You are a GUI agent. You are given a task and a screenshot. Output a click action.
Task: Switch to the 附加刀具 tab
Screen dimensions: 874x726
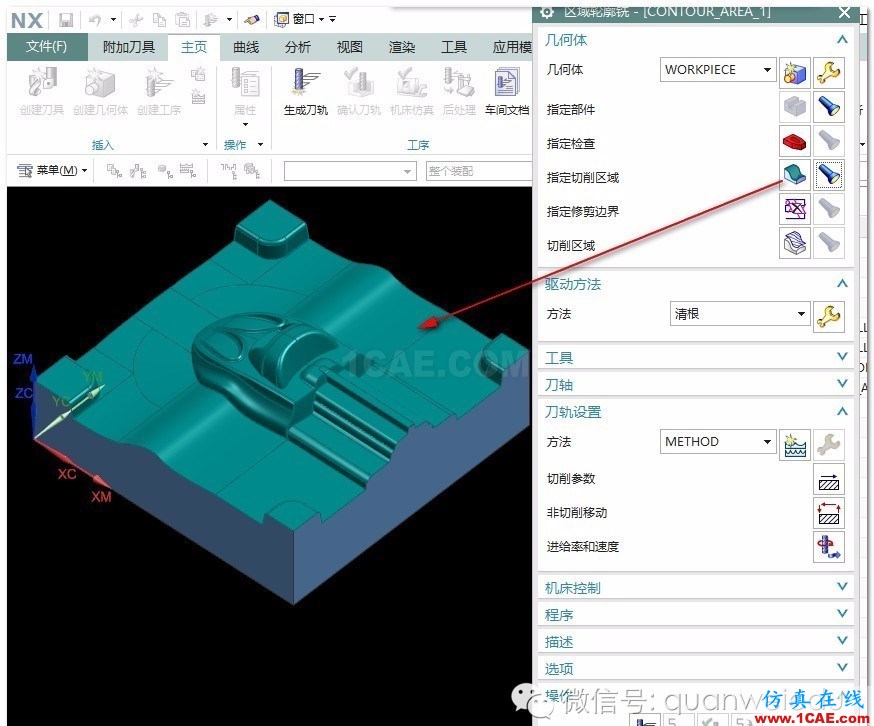click(129, 47)
